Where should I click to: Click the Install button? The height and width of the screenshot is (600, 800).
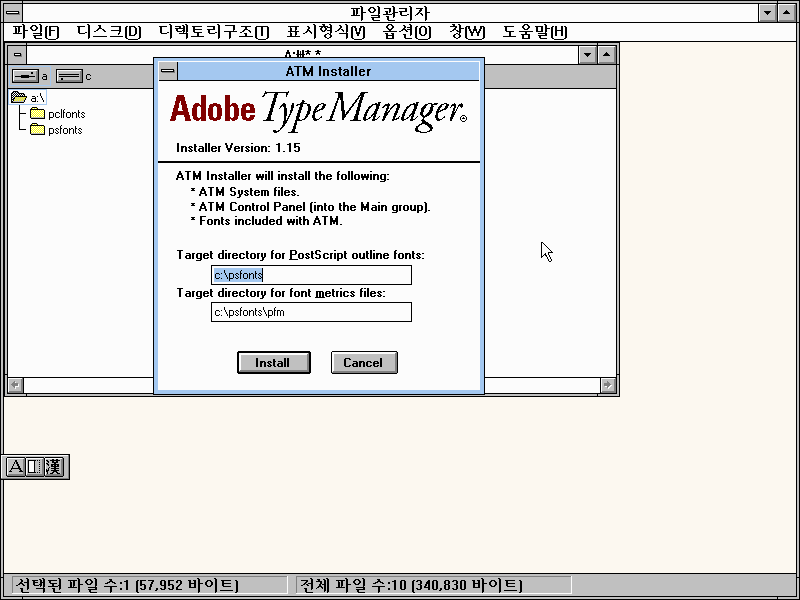[x=273, y=362]
